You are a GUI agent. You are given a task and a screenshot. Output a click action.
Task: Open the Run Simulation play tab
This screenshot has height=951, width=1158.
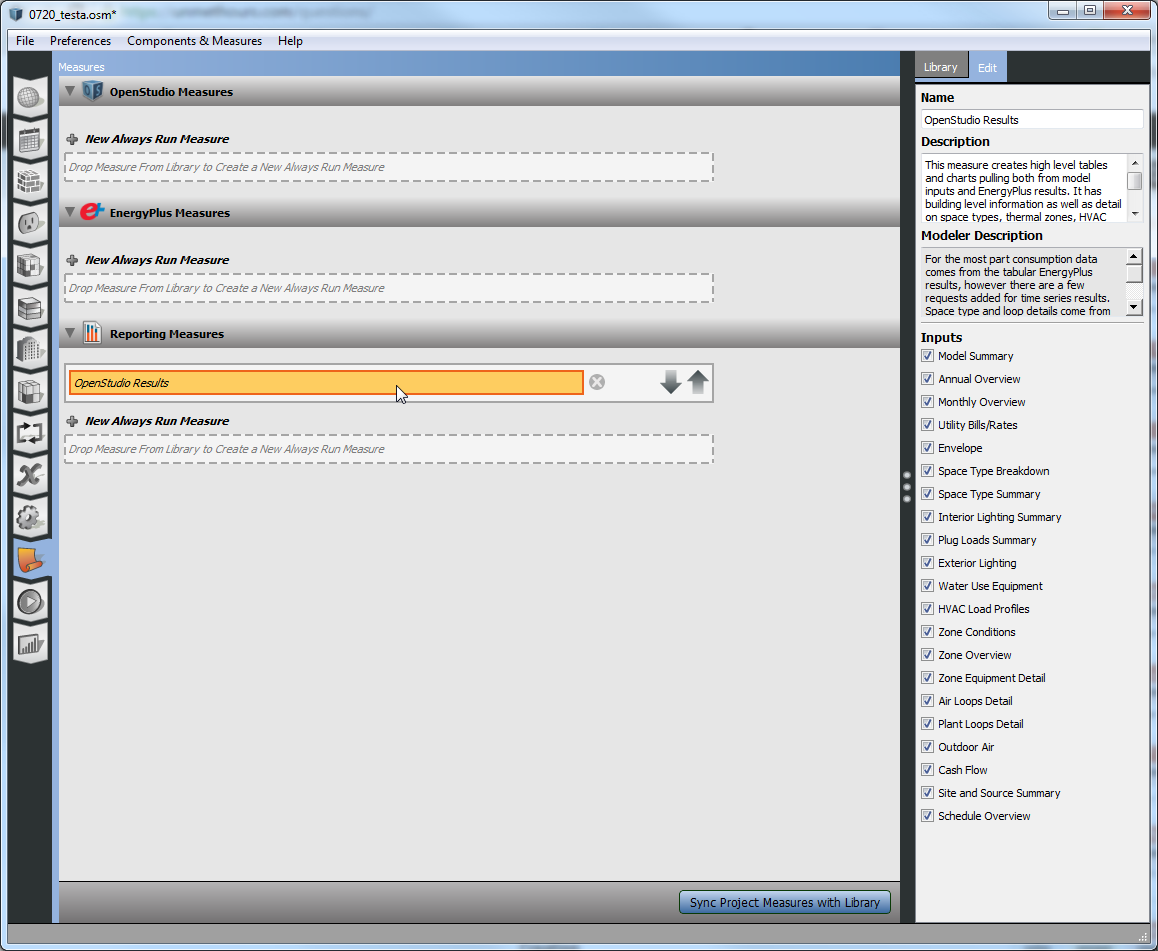pyautogui.click(x=30, y=602)
